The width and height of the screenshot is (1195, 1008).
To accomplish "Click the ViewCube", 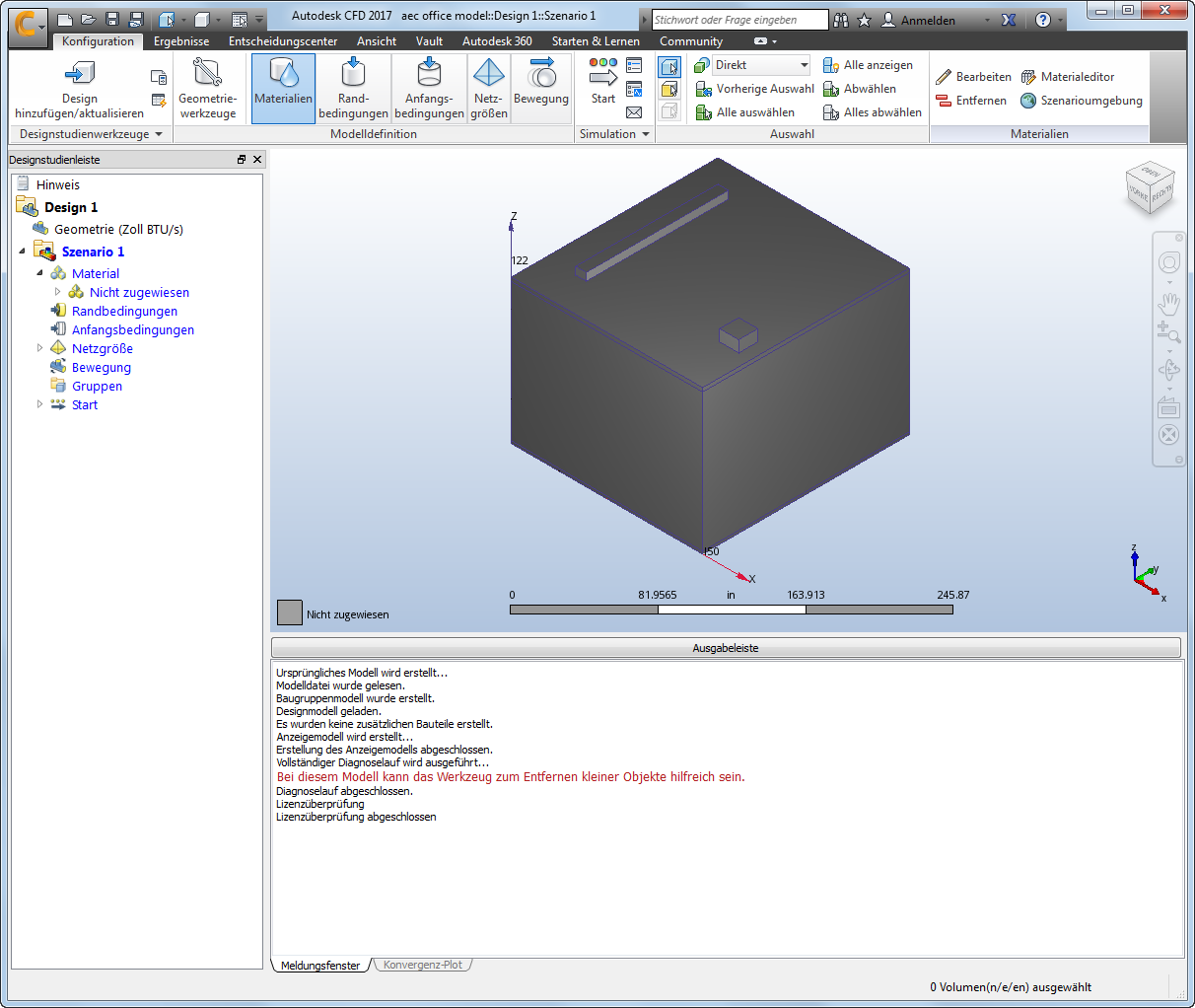I will (1151, 187).
